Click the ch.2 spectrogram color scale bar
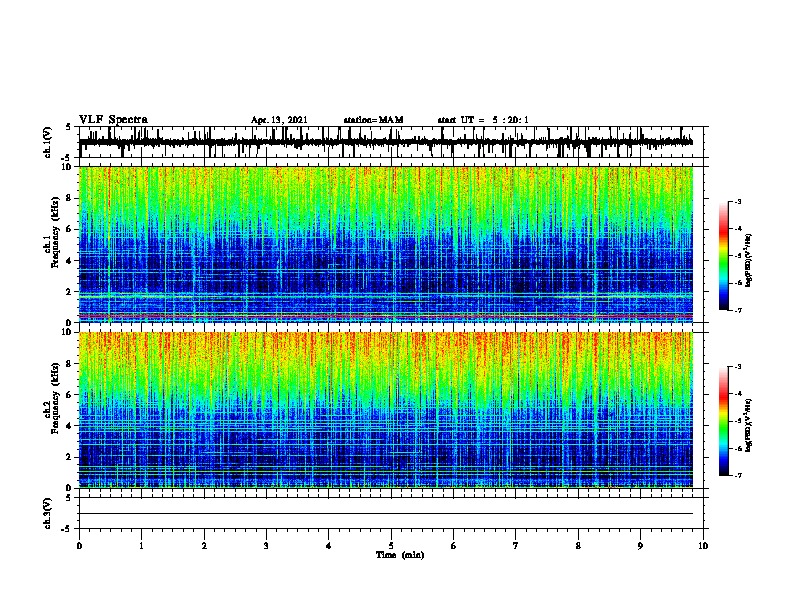This screenshot has height=612, width=792. pos(723,421)
